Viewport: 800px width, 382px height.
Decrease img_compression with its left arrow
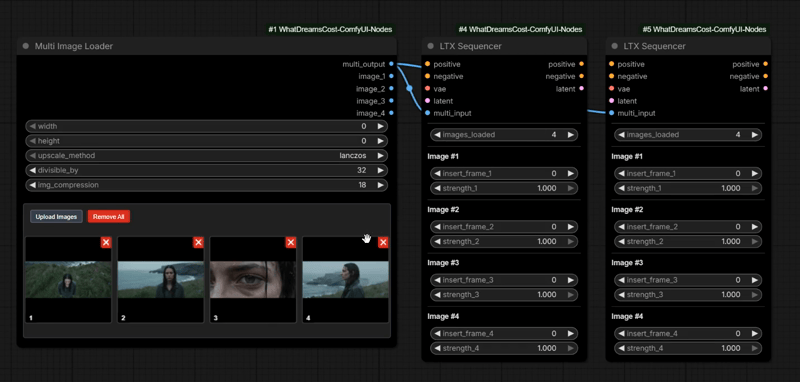coord(33,185)
